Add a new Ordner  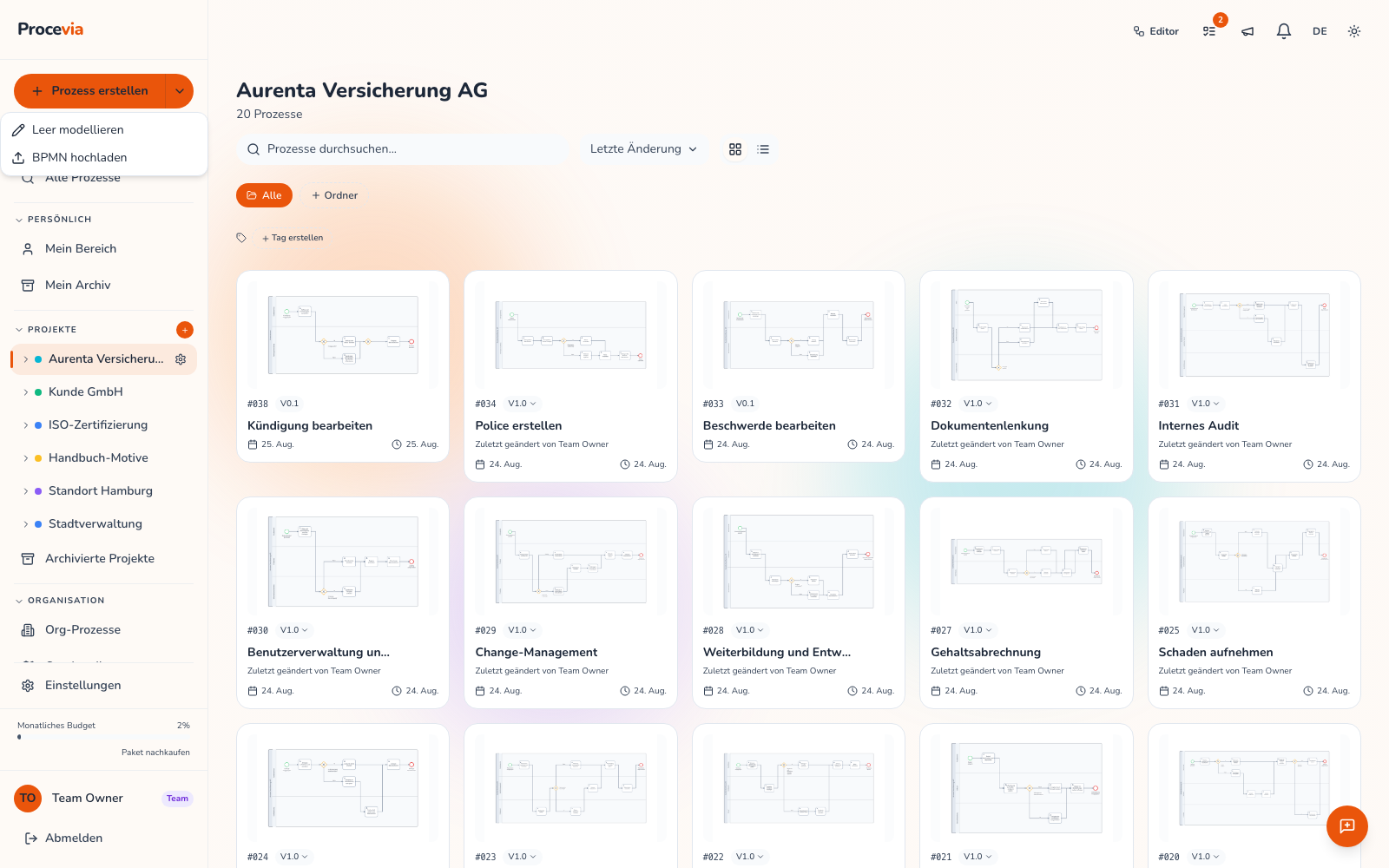pyautogui.click(x=334, y=195)
